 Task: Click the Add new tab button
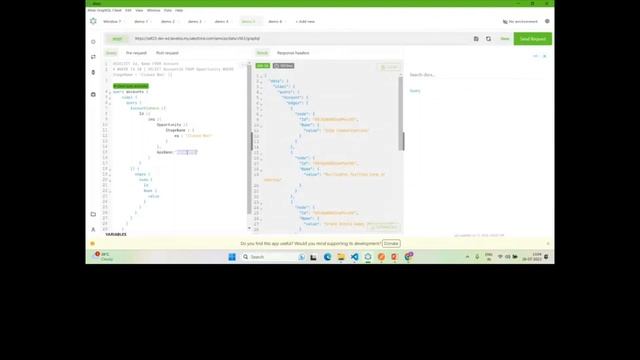305,22
